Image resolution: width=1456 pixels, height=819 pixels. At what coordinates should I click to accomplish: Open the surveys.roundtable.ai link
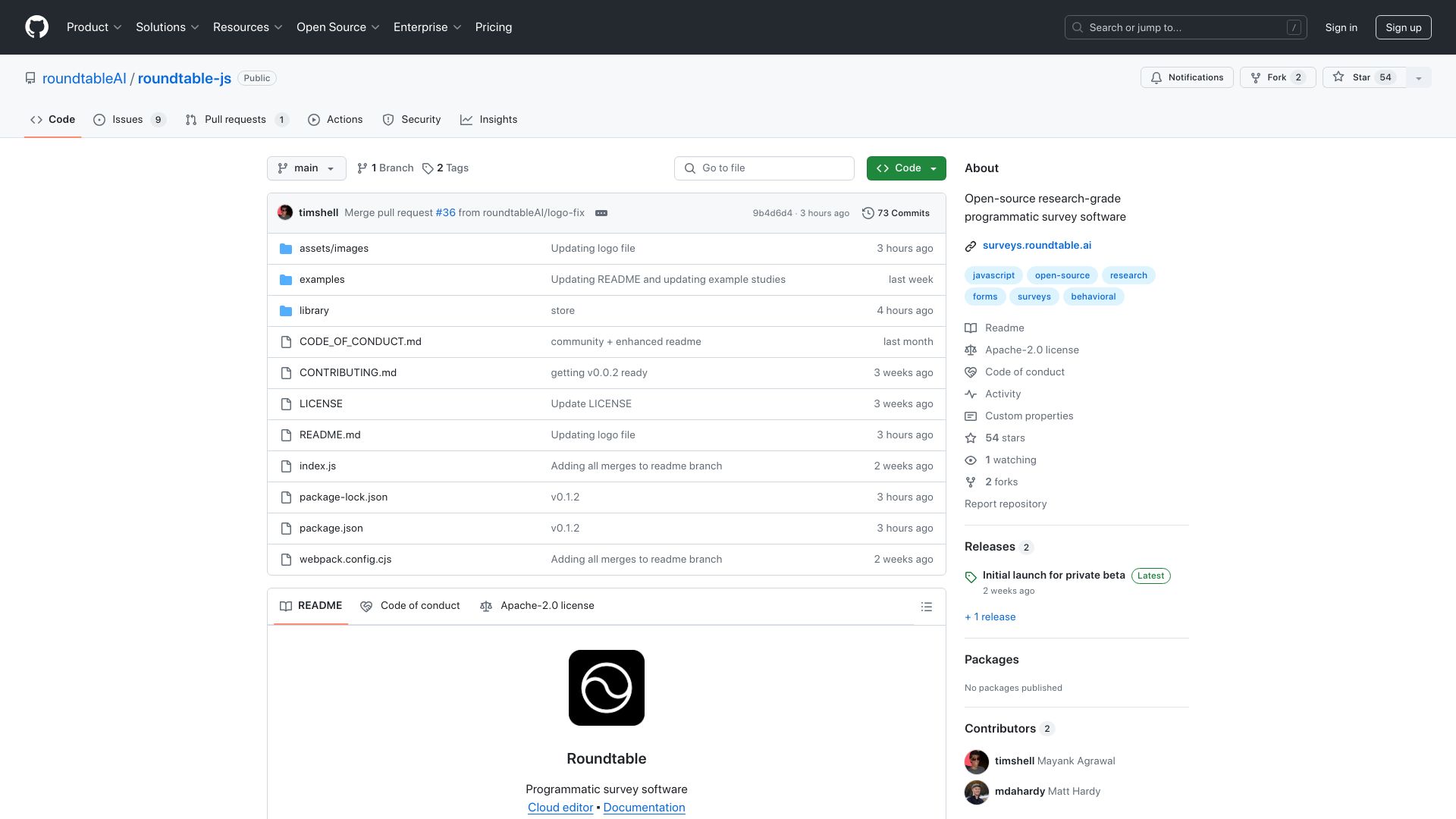click(x=1037, y=246)
